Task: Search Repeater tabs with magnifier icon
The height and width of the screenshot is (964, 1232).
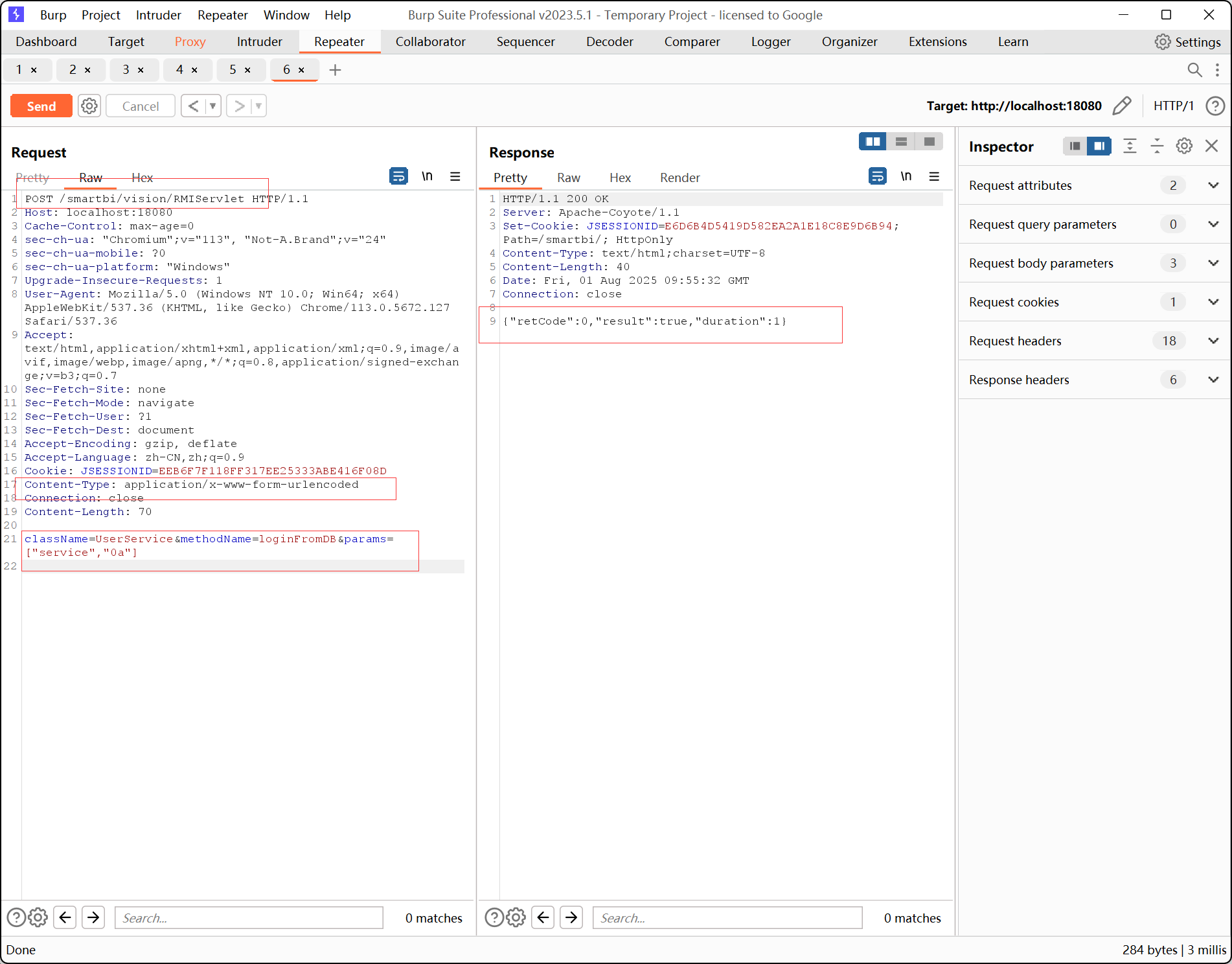Action: (x=1194, y=69)
